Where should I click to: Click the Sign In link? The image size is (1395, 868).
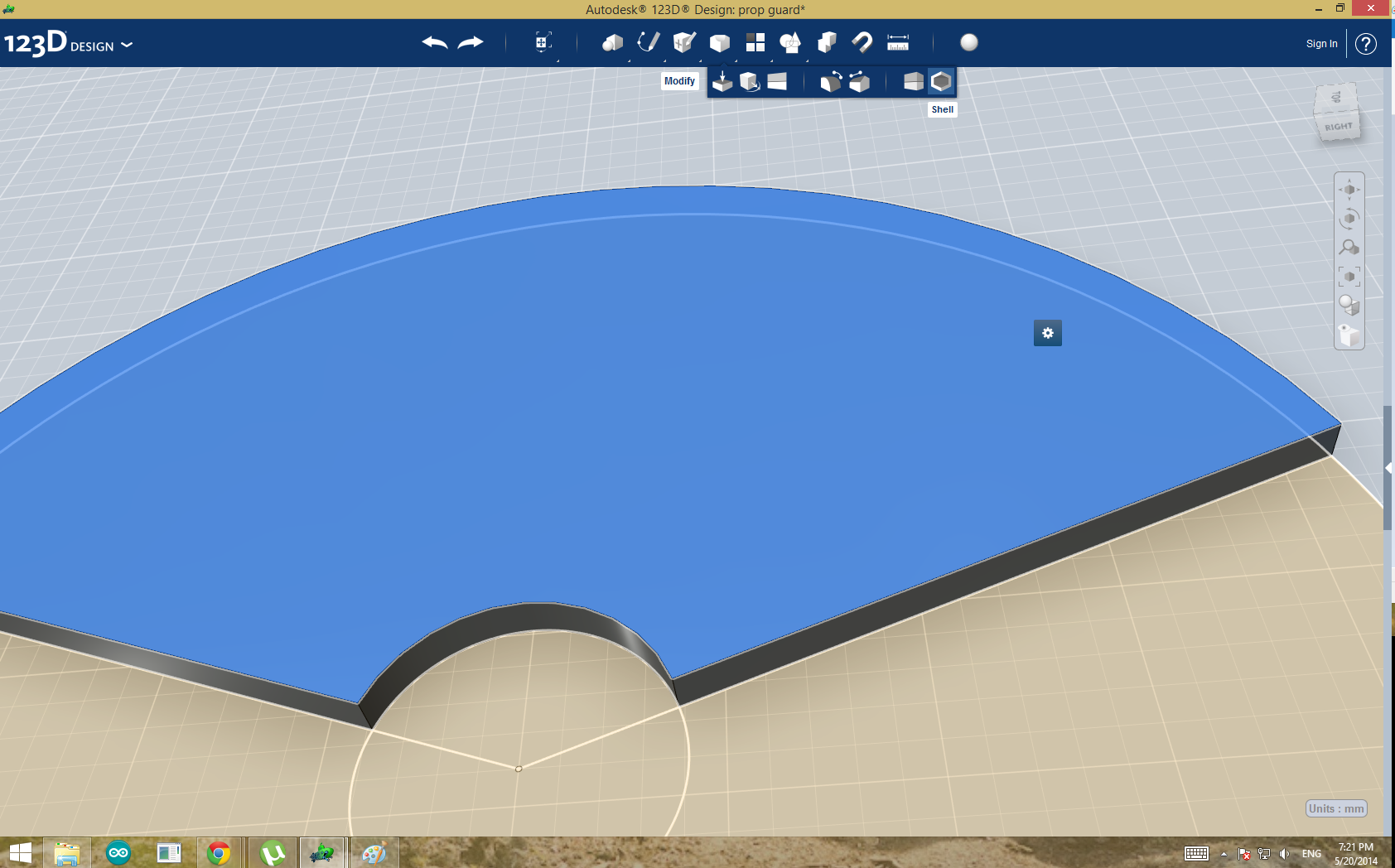click(x=1321, y=44)
